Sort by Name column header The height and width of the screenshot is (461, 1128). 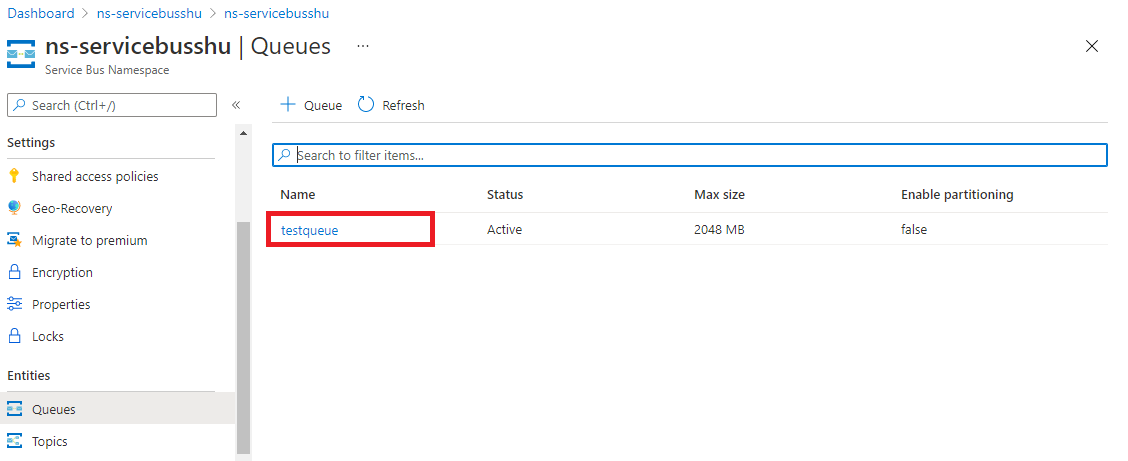coord(298,194)
